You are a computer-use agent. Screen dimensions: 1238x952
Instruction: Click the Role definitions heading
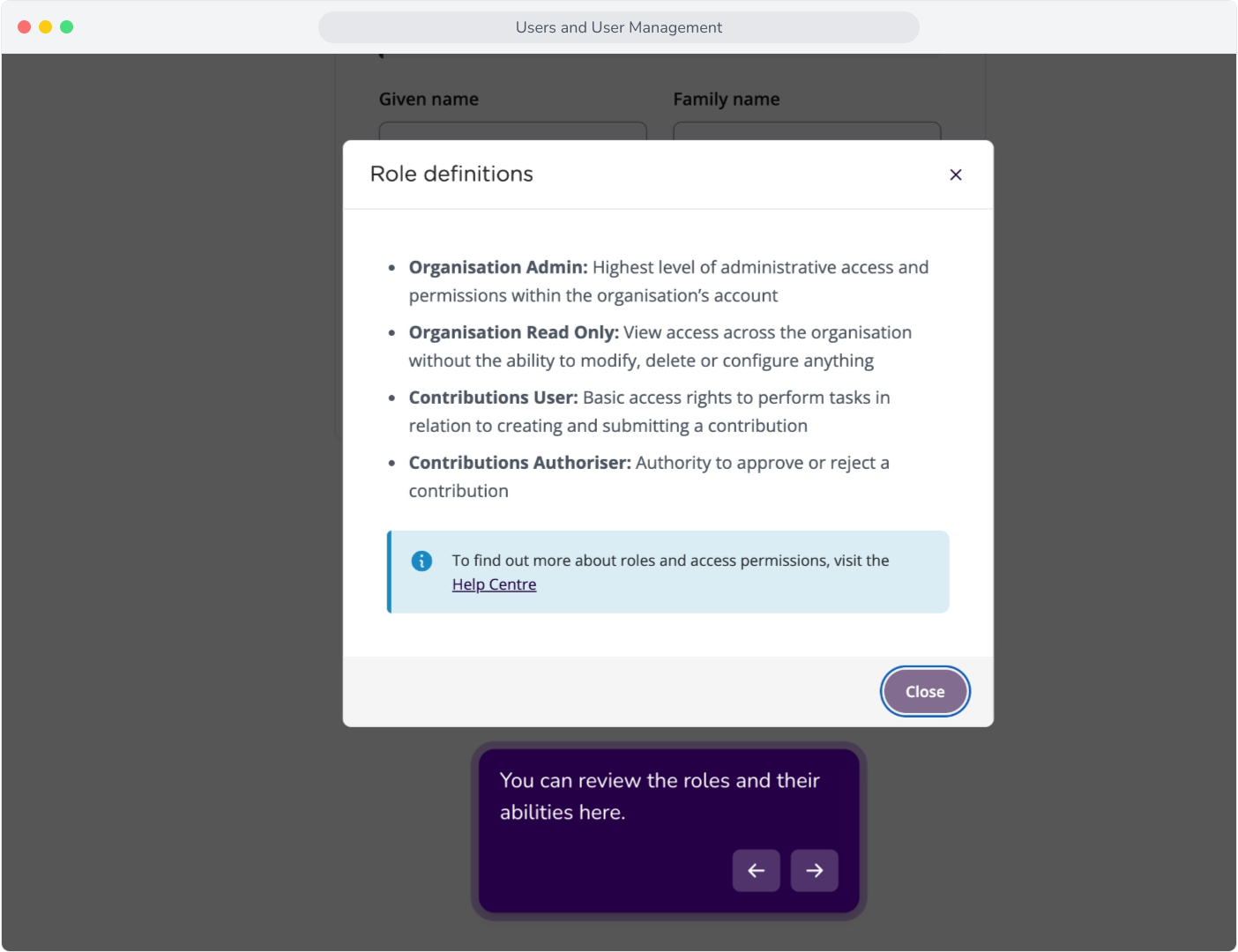451,174
